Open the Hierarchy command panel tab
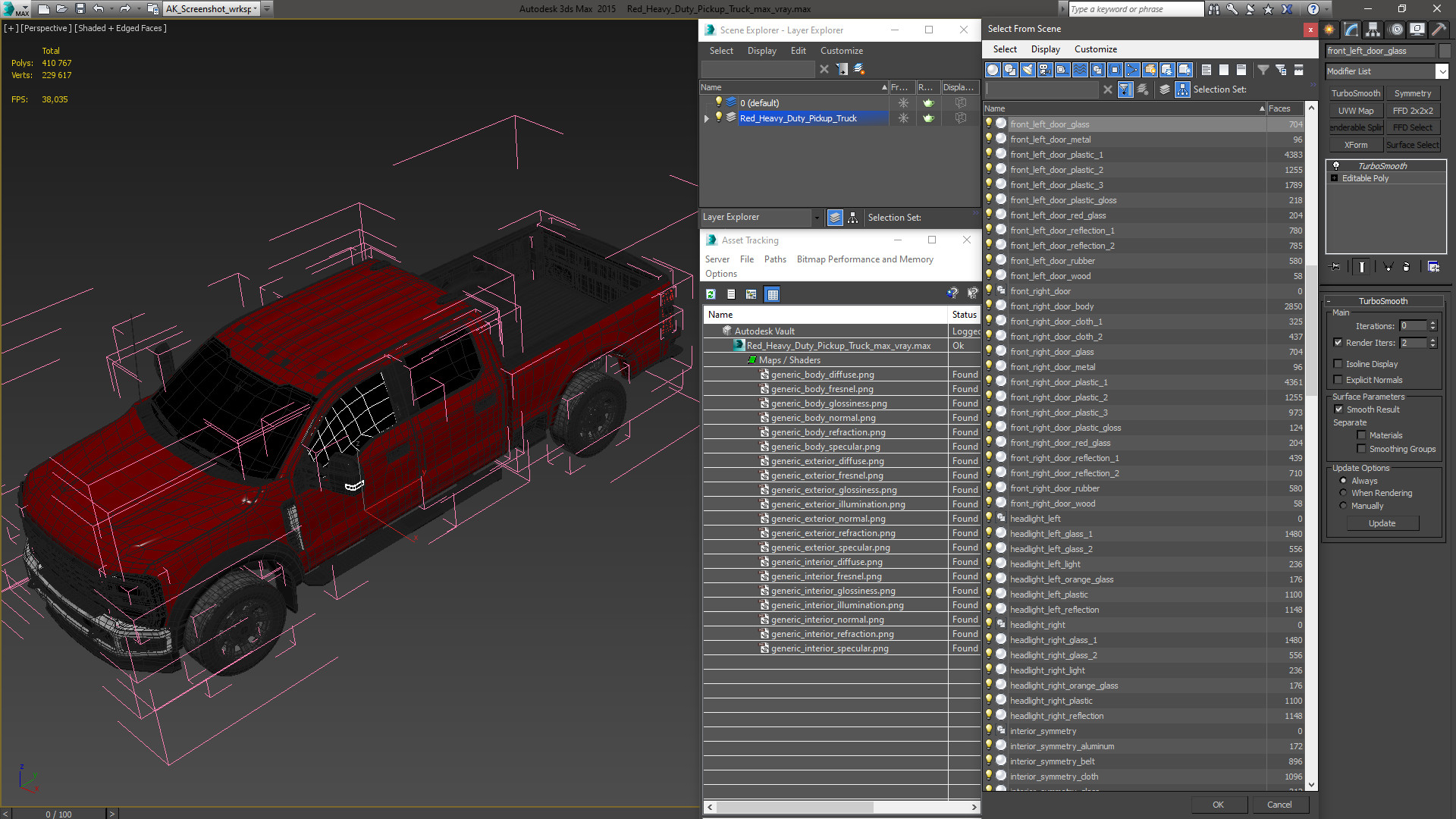This screenshot has width=1456, height=819. (x=1373, y=30)
